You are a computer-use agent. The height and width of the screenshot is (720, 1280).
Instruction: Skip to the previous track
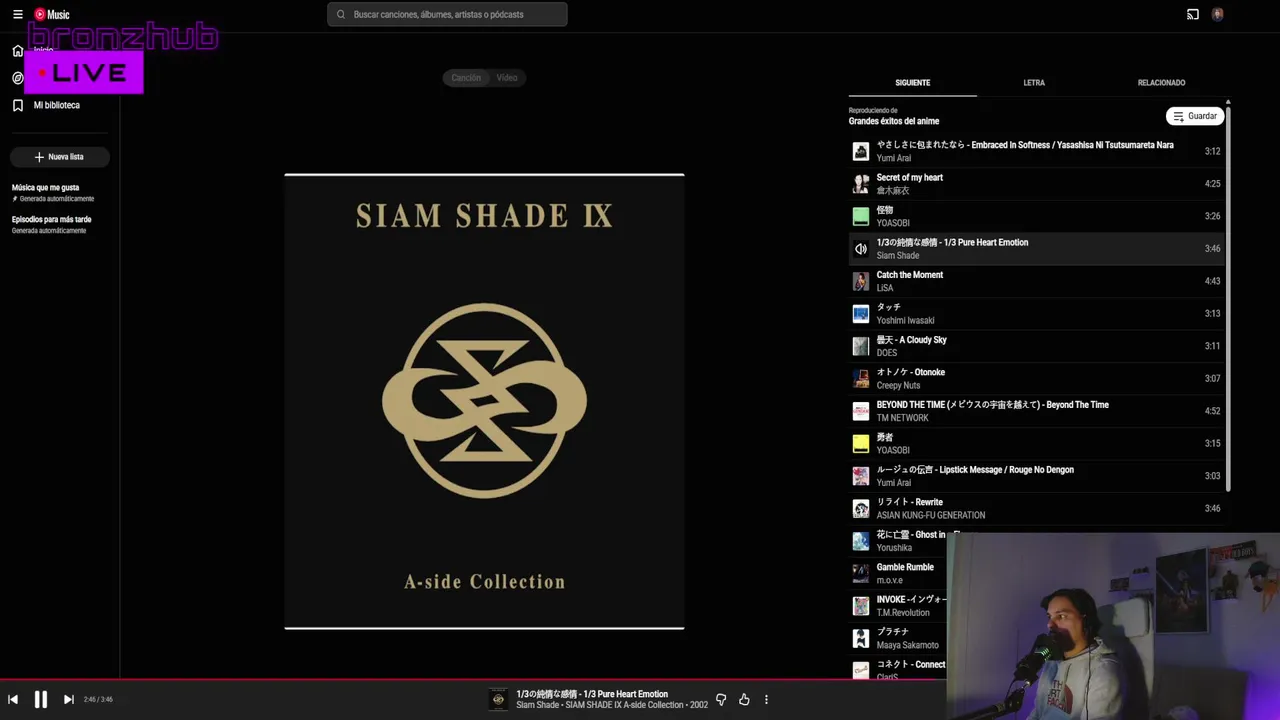13,700
